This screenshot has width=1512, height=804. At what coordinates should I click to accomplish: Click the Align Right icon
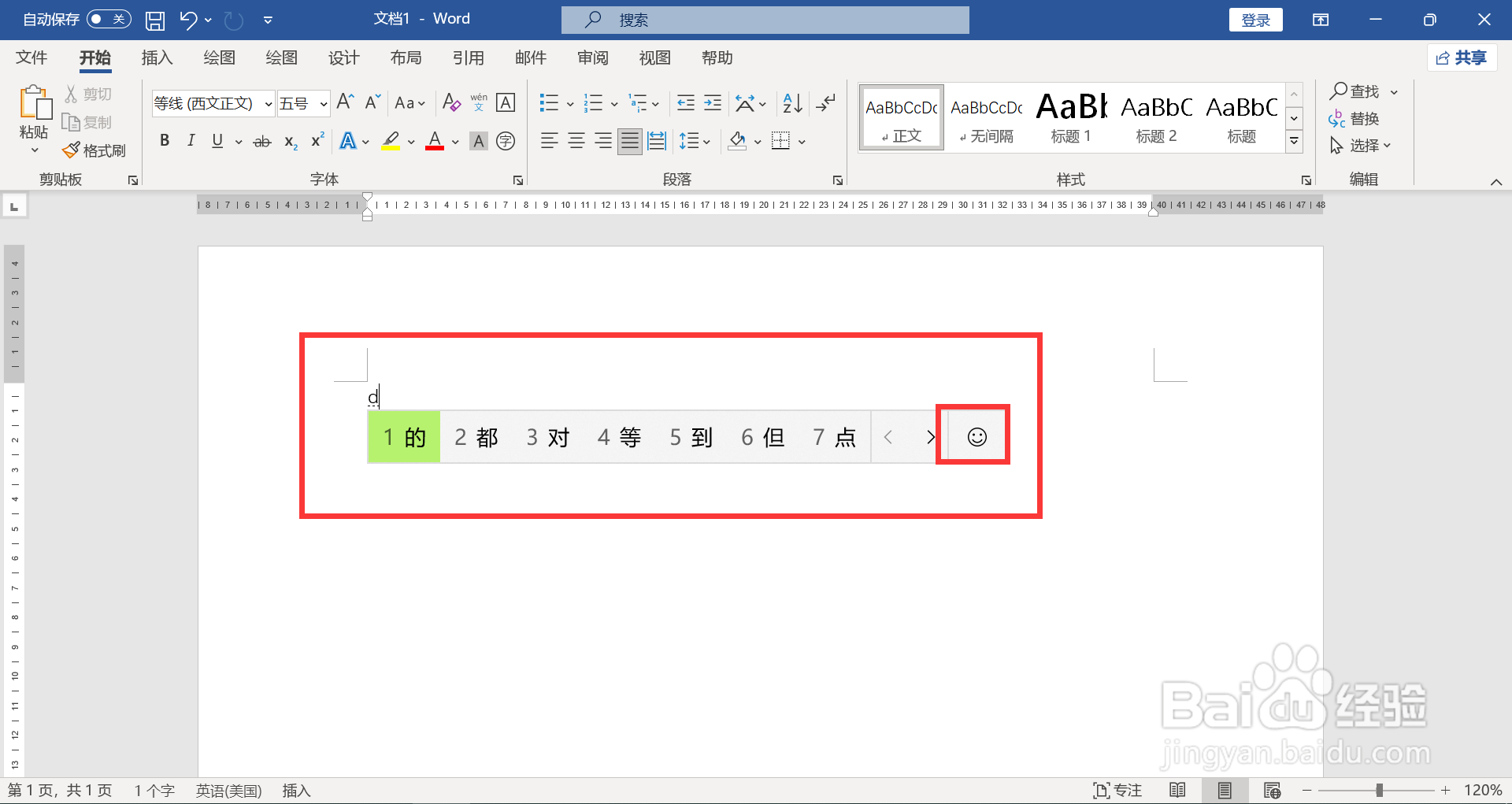[x=603, y=141]
